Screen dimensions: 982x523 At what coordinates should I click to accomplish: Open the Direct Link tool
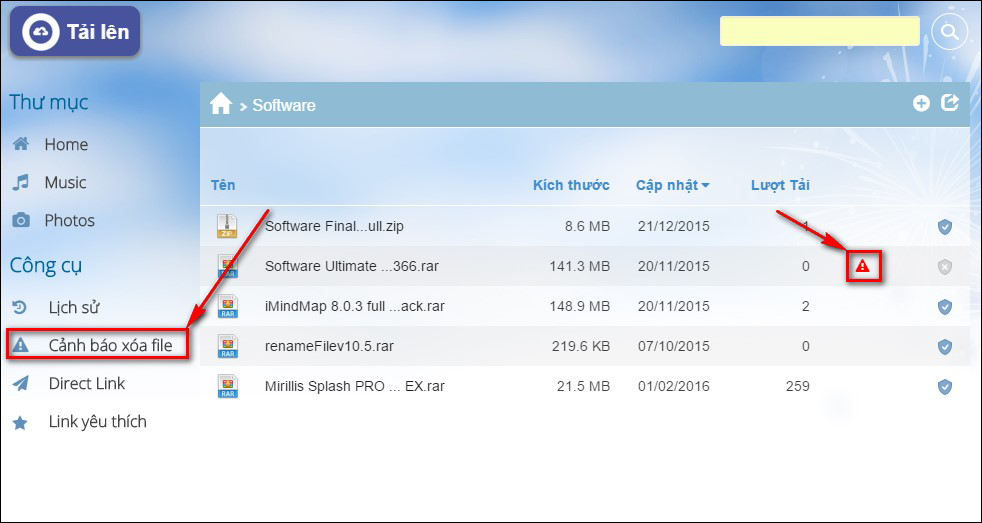coord(86,384)
